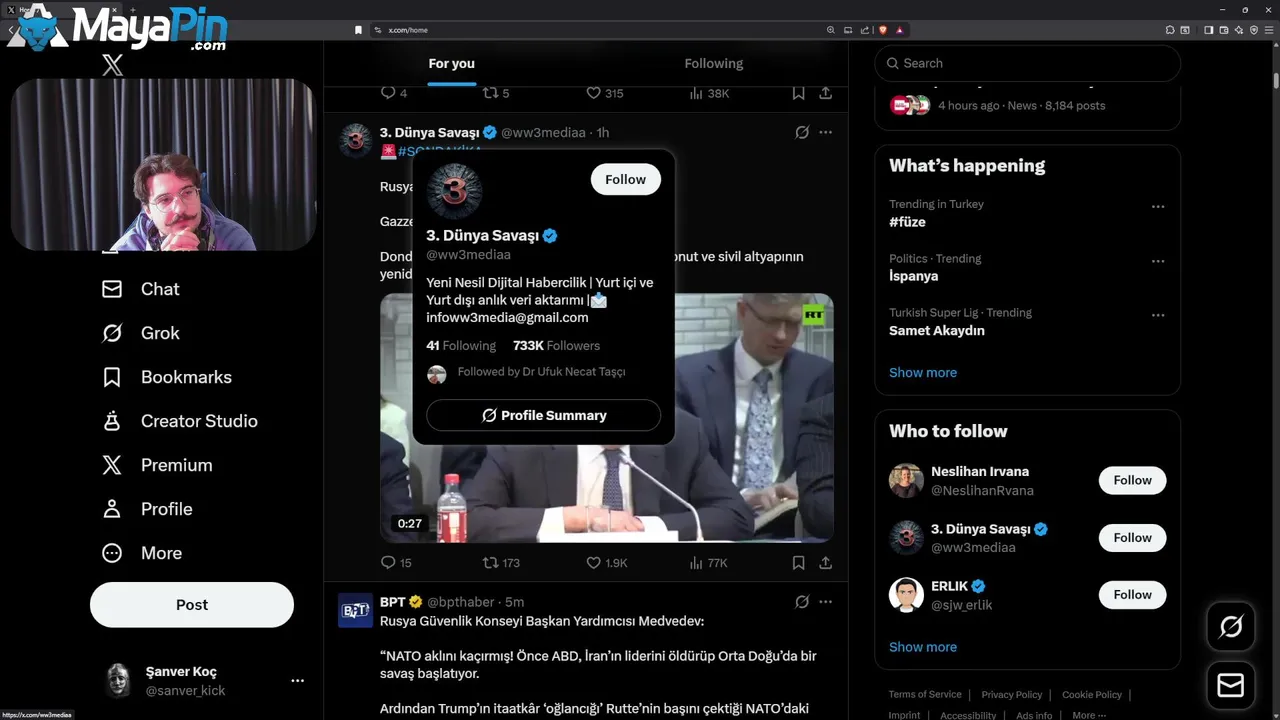The width and height of the screenshot is (1280, 720).
Task: Click the Post button
Action: (192, 605)
